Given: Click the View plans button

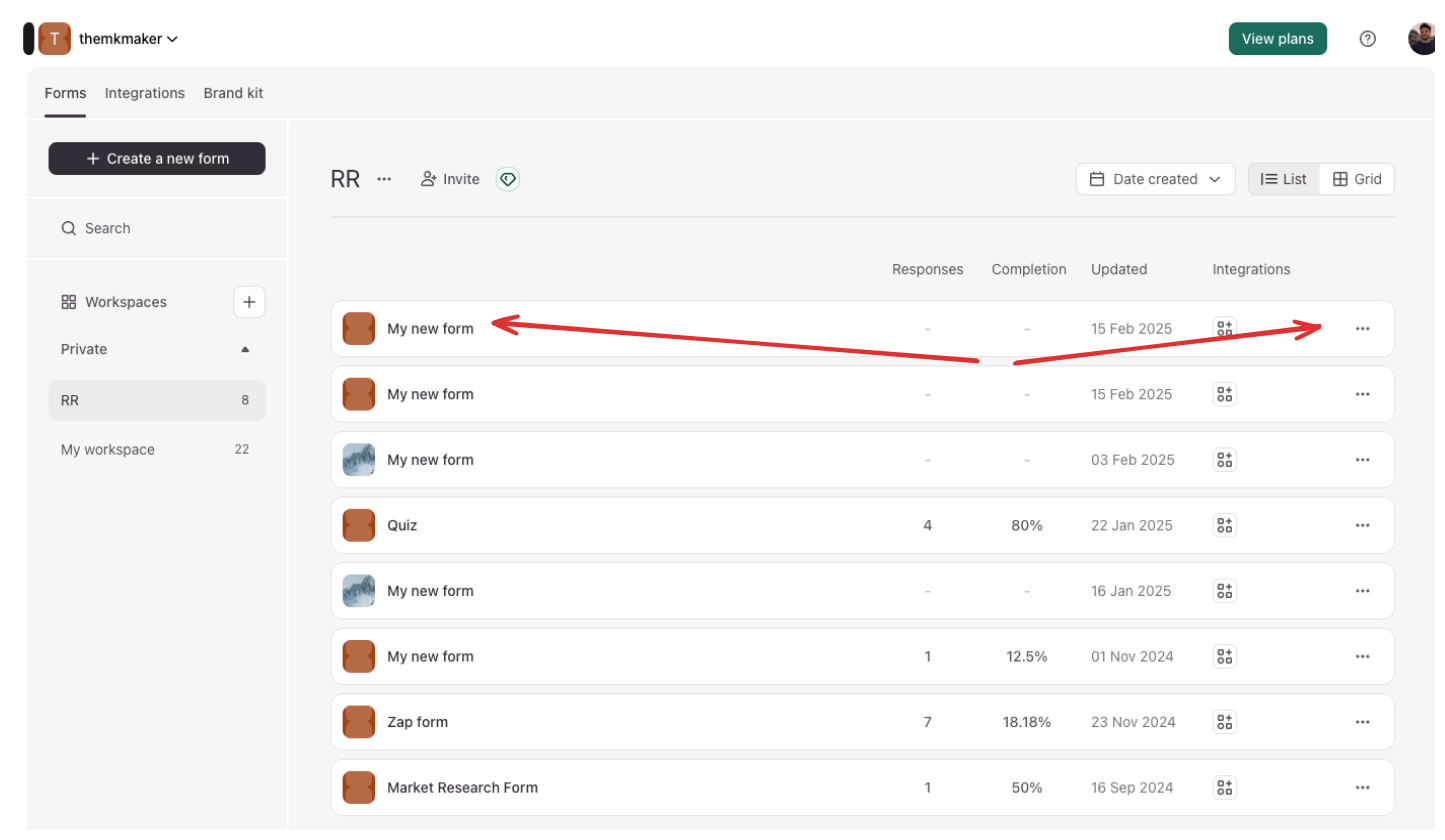Looking at the screenshot, I should (1277, 39).
